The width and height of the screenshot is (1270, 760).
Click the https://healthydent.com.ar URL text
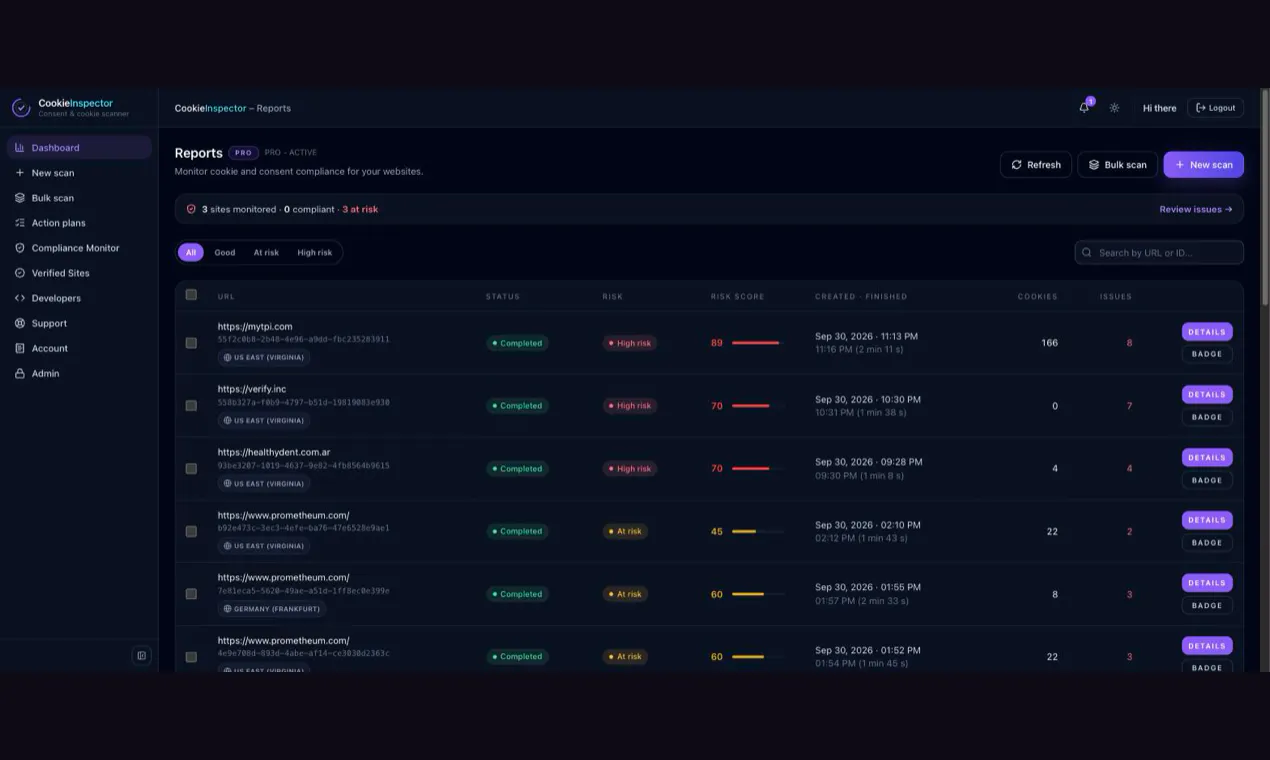pyautogui.click(x=274, y=452)
